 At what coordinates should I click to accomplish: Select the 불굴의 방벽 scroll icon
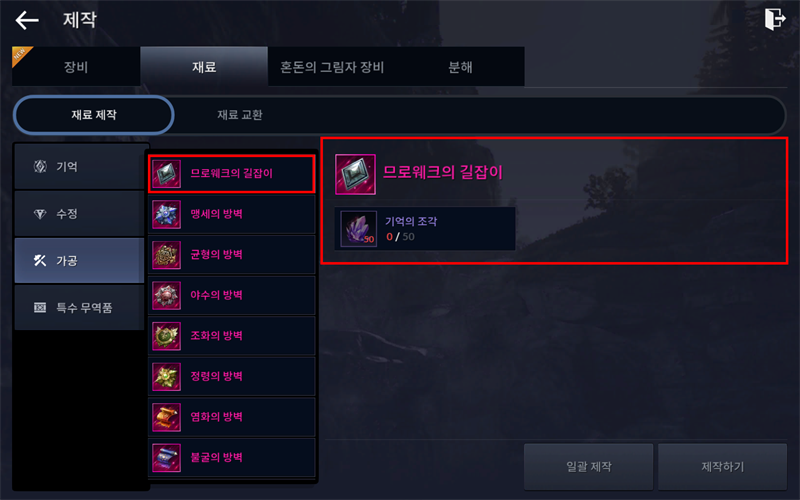166,458
